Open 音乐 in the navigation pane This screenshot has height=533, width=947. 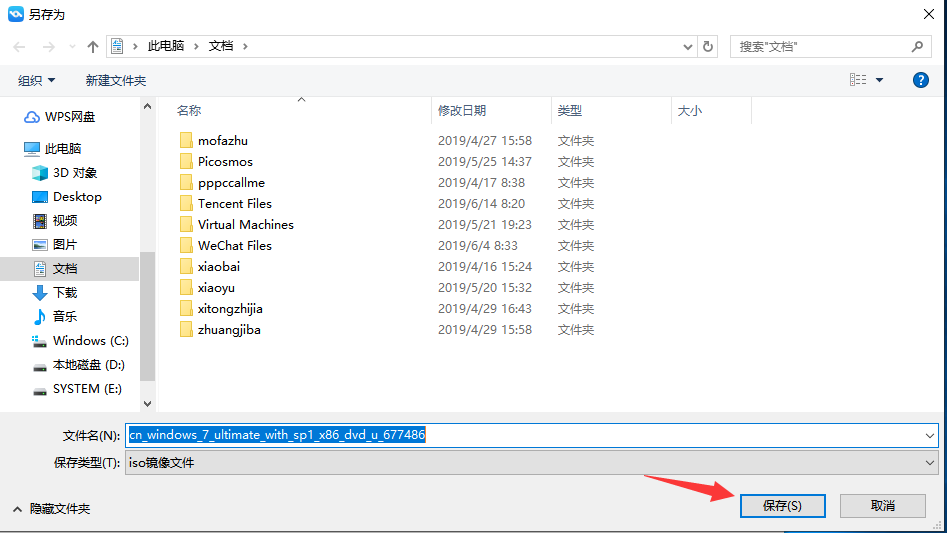click(x=64, y=317)
